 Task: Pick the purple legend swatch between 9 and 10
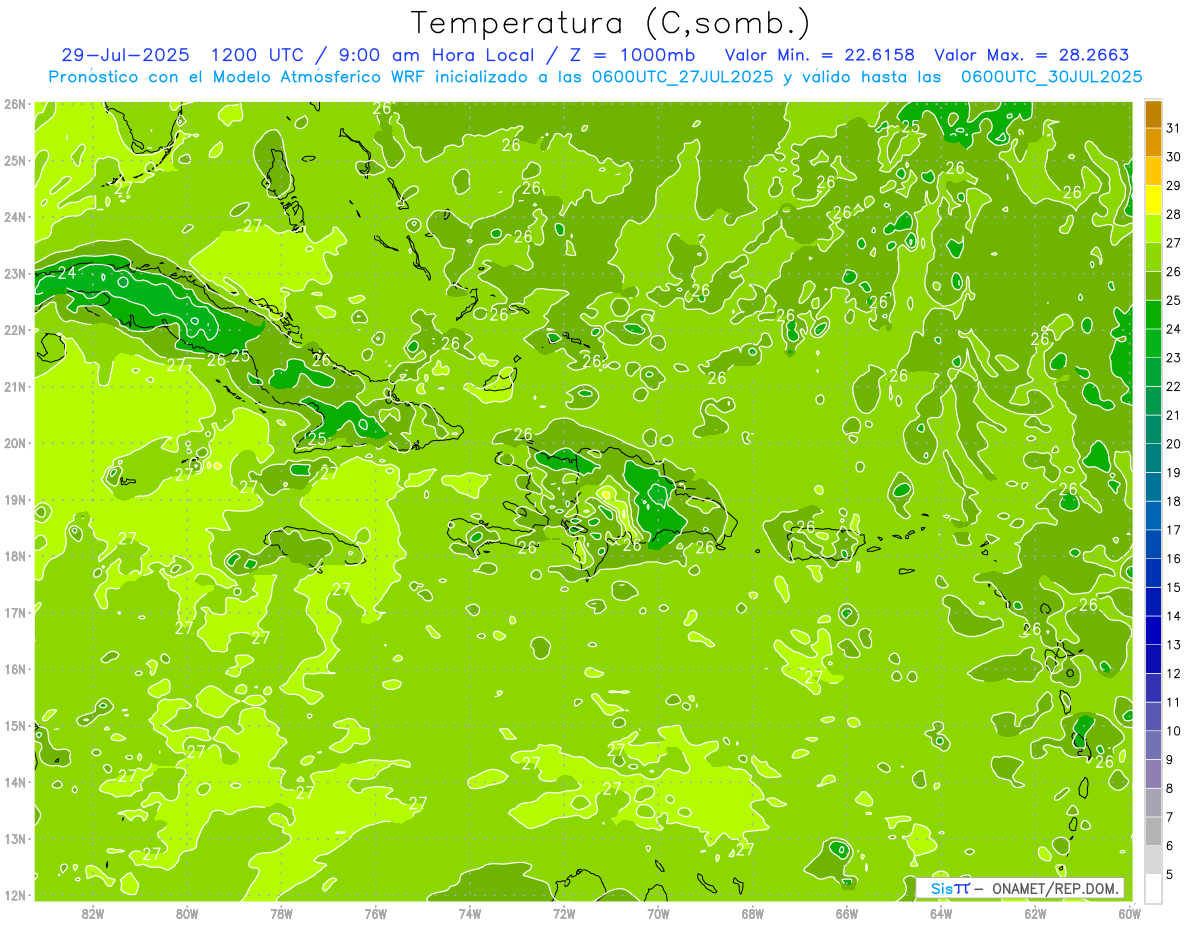[1153, 745]
